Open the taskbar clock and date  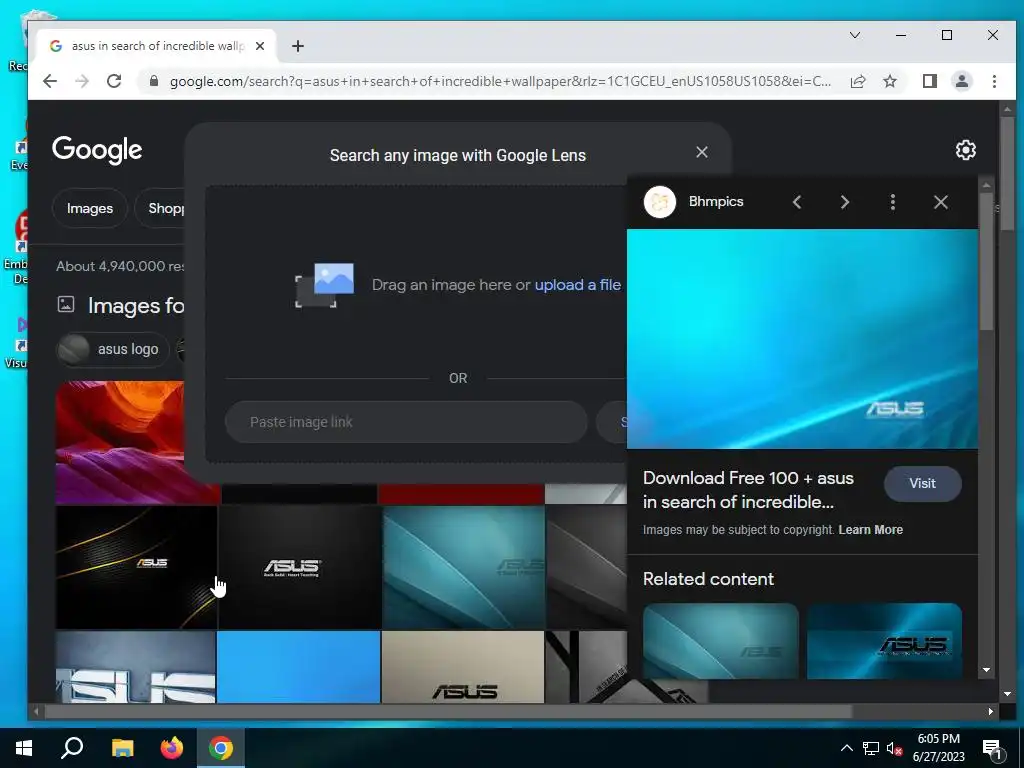click(x=938, y=748)
